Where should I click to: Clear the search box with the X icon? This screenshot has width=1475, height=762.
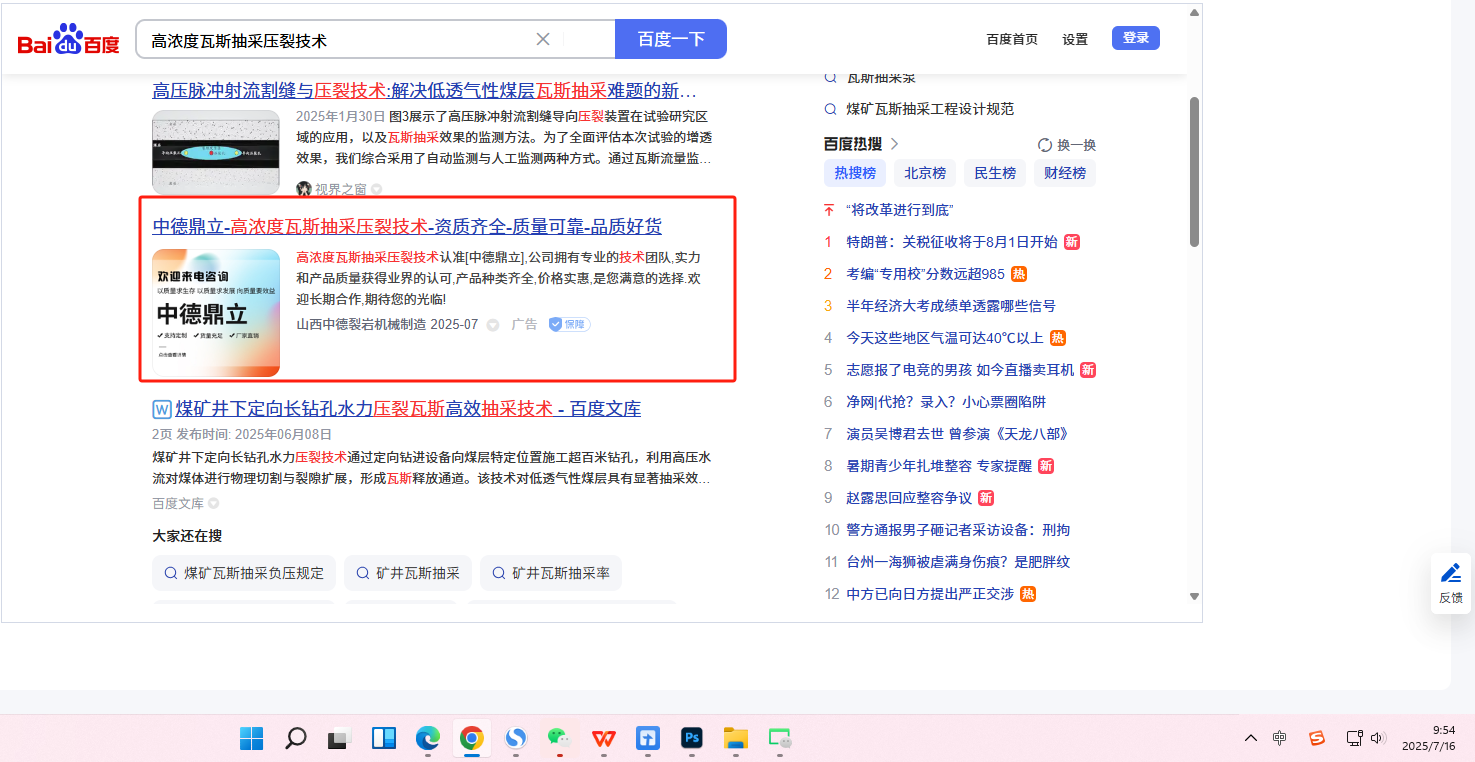pyautogui.click(x=543, y=39)
